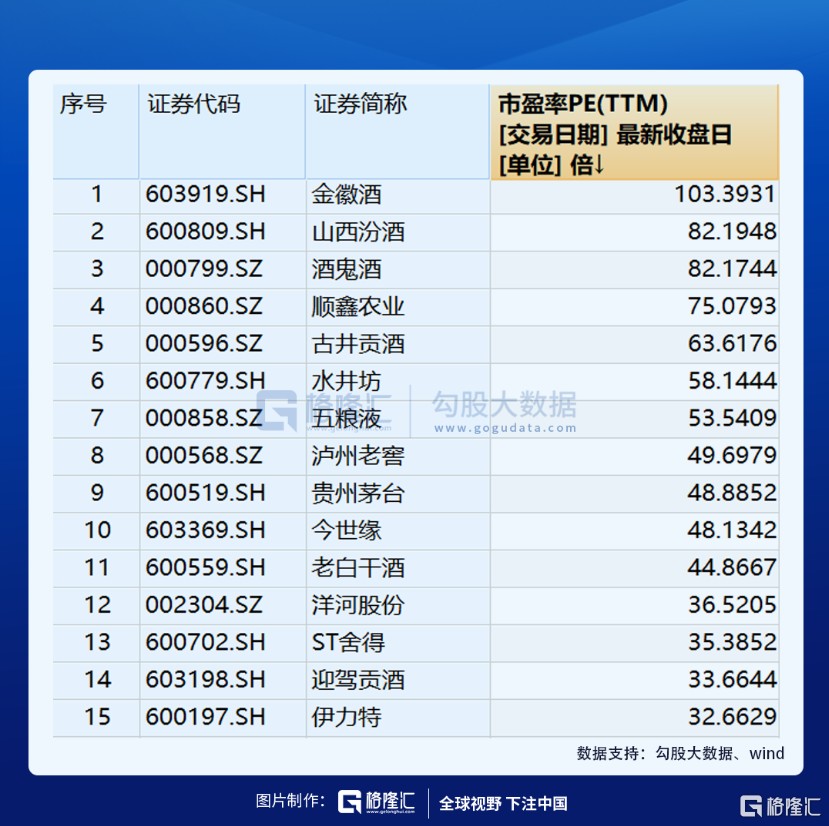Click PE value 82.1948
Image resolution: width=829 pixels, height=826 pixels.
[732, 232]
